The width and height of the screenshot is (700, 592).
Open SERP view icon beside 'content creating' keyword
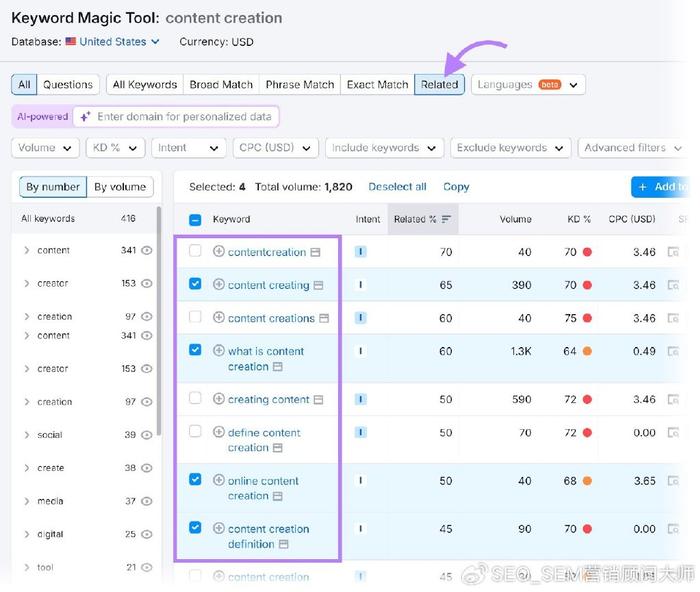coord(318,285)
